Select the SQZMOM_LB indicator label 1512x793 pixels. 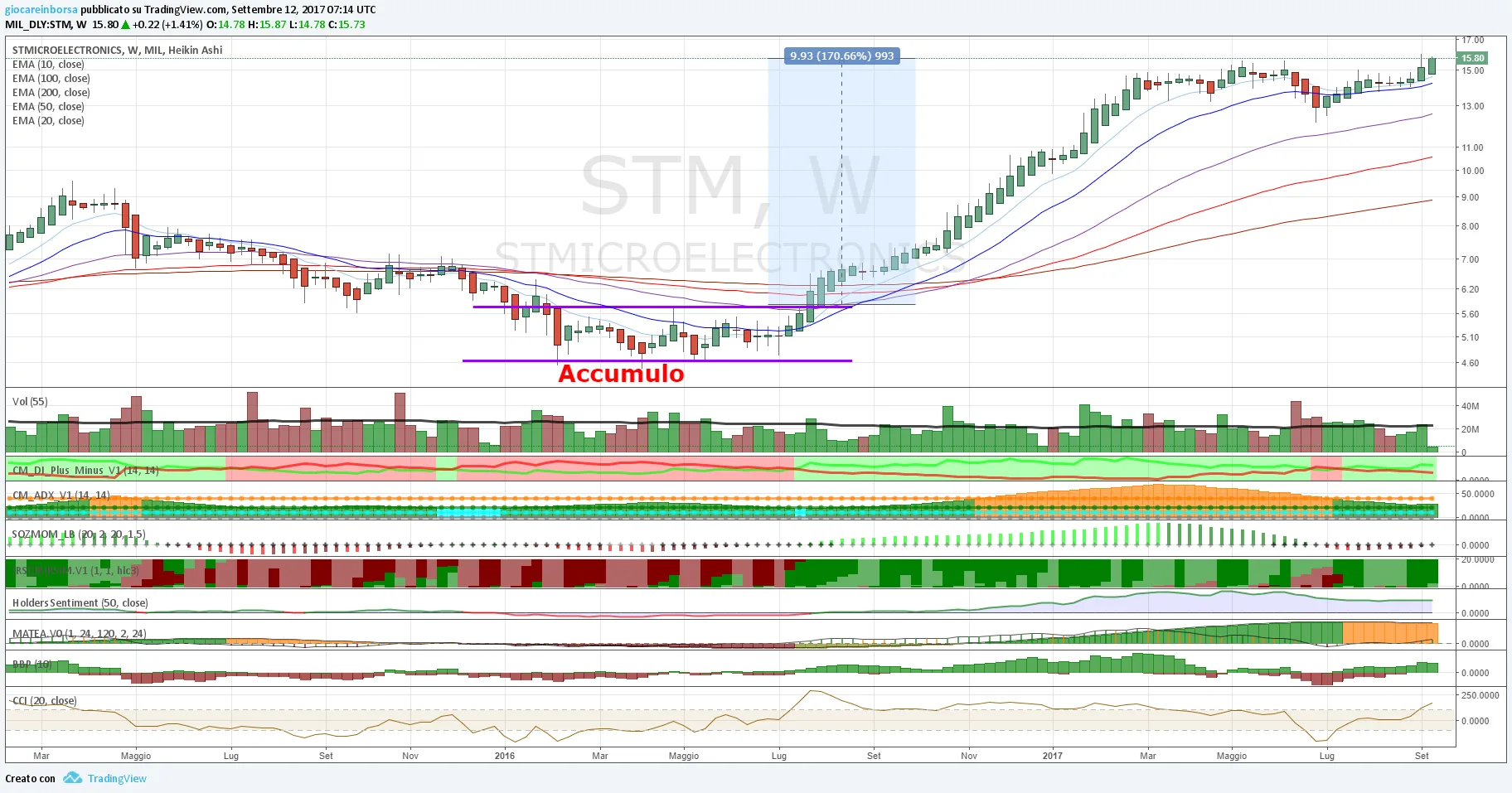click(x=79, y=534)
